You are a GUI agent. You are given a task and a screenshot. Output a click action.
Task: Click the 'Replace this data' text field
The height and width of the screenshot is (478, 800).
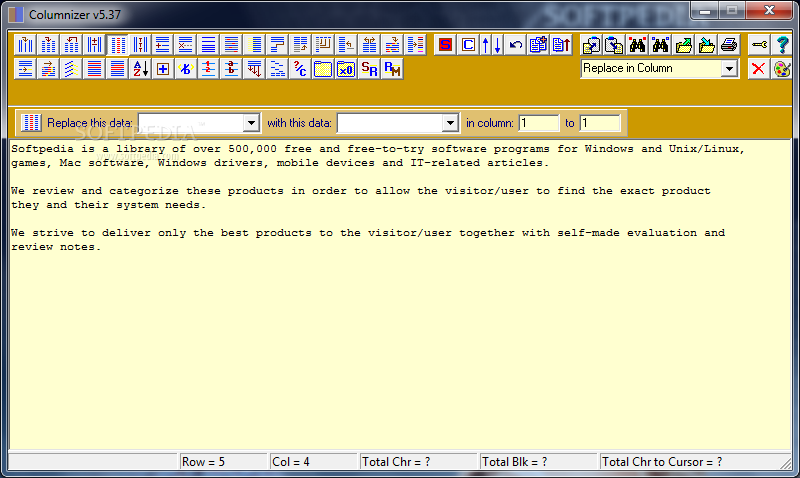191,123
